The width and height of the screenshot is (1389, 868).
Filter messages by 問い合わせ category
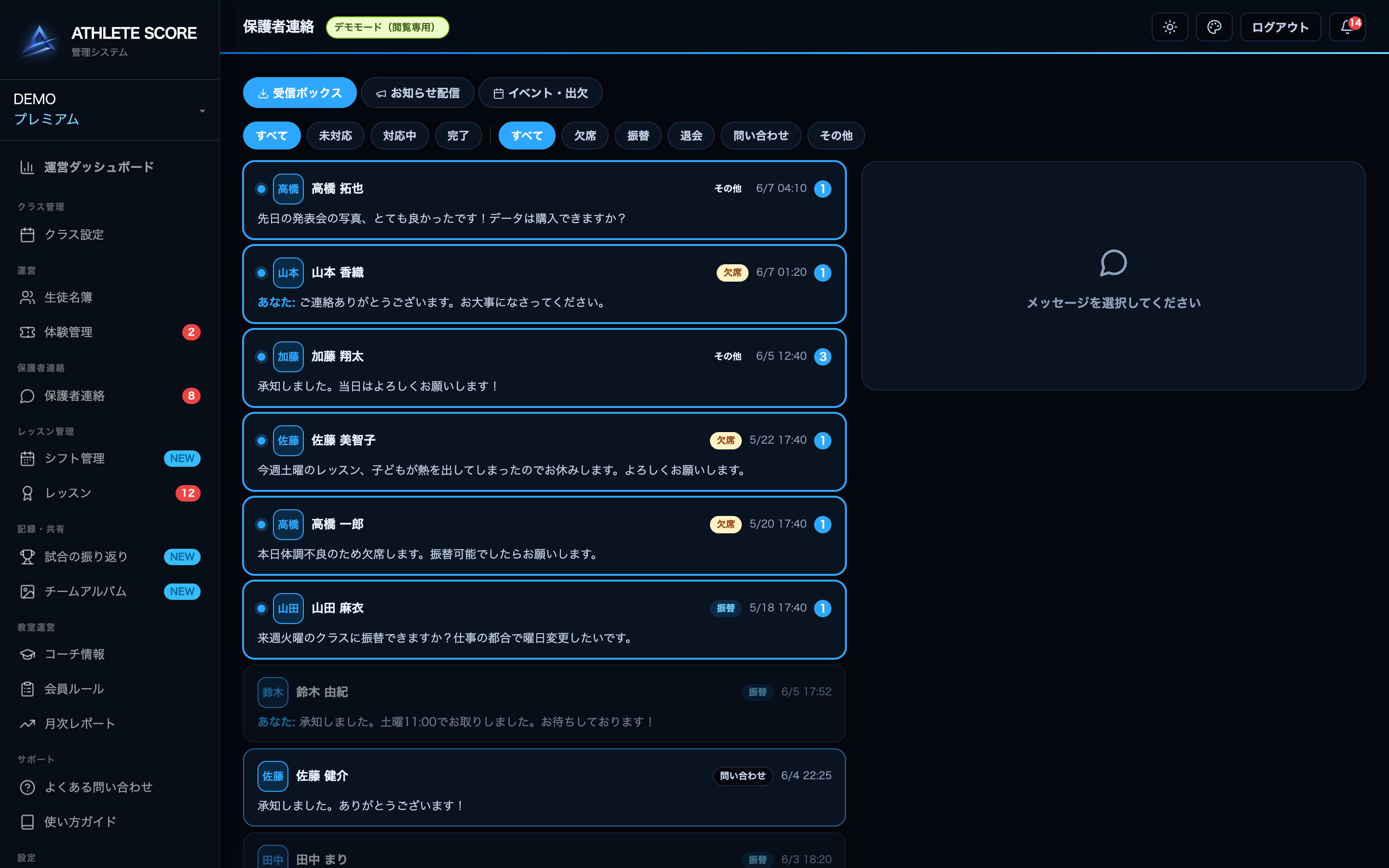coord(761,136)
